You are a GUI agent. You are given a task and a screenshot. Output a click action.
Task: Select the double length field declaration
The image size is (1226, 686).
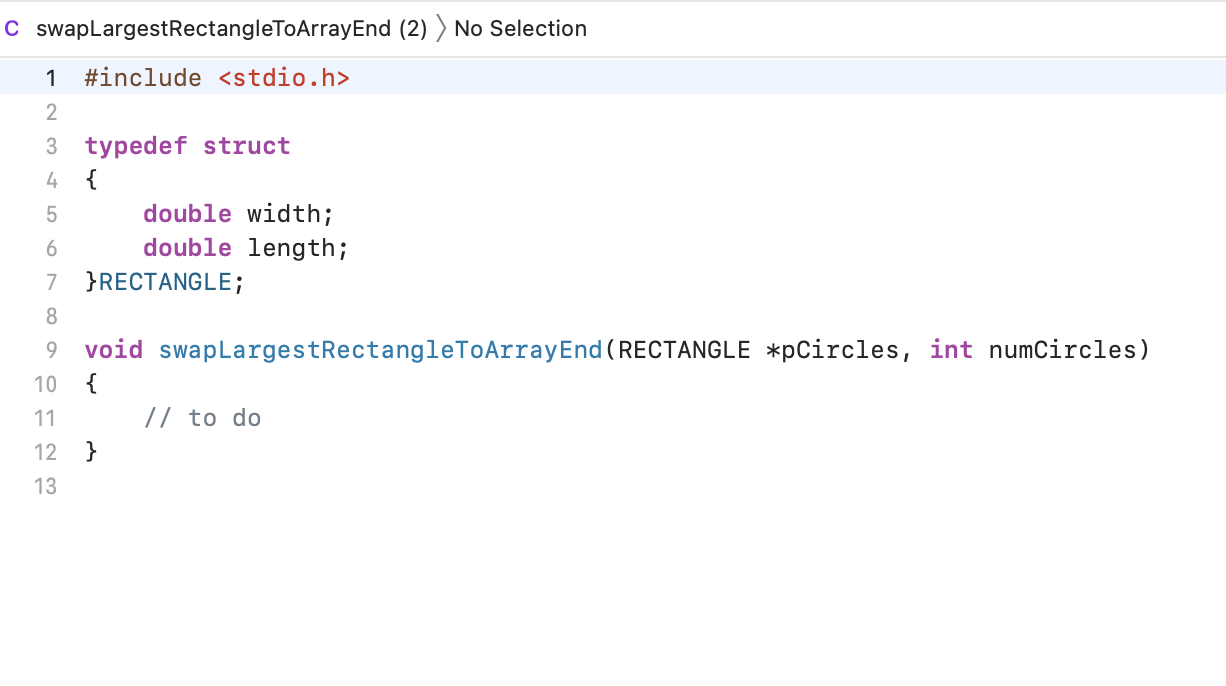[x=244, y=247]
